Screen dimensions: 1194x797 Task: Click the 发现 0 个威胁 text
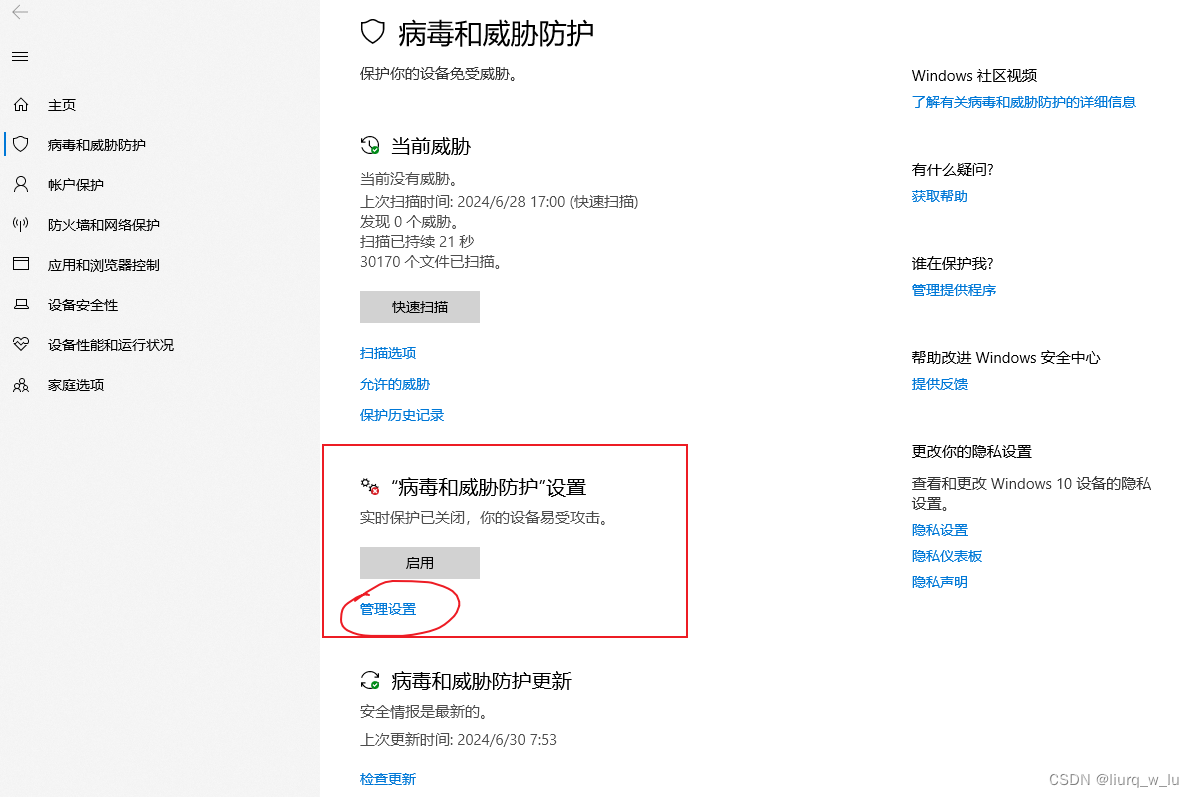tap(412, 222)
